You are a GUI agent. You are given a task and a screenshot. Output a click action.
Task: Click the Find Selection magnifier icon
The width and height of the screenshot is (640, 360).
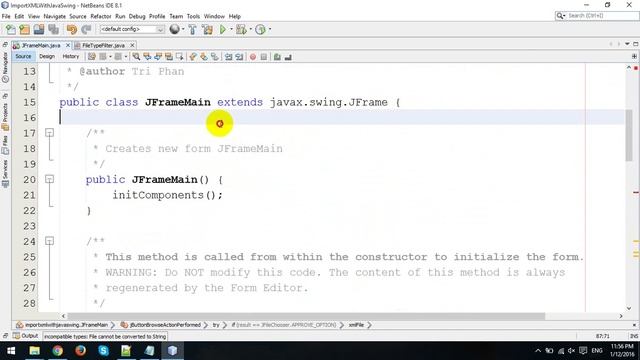(x=136, y=57)
